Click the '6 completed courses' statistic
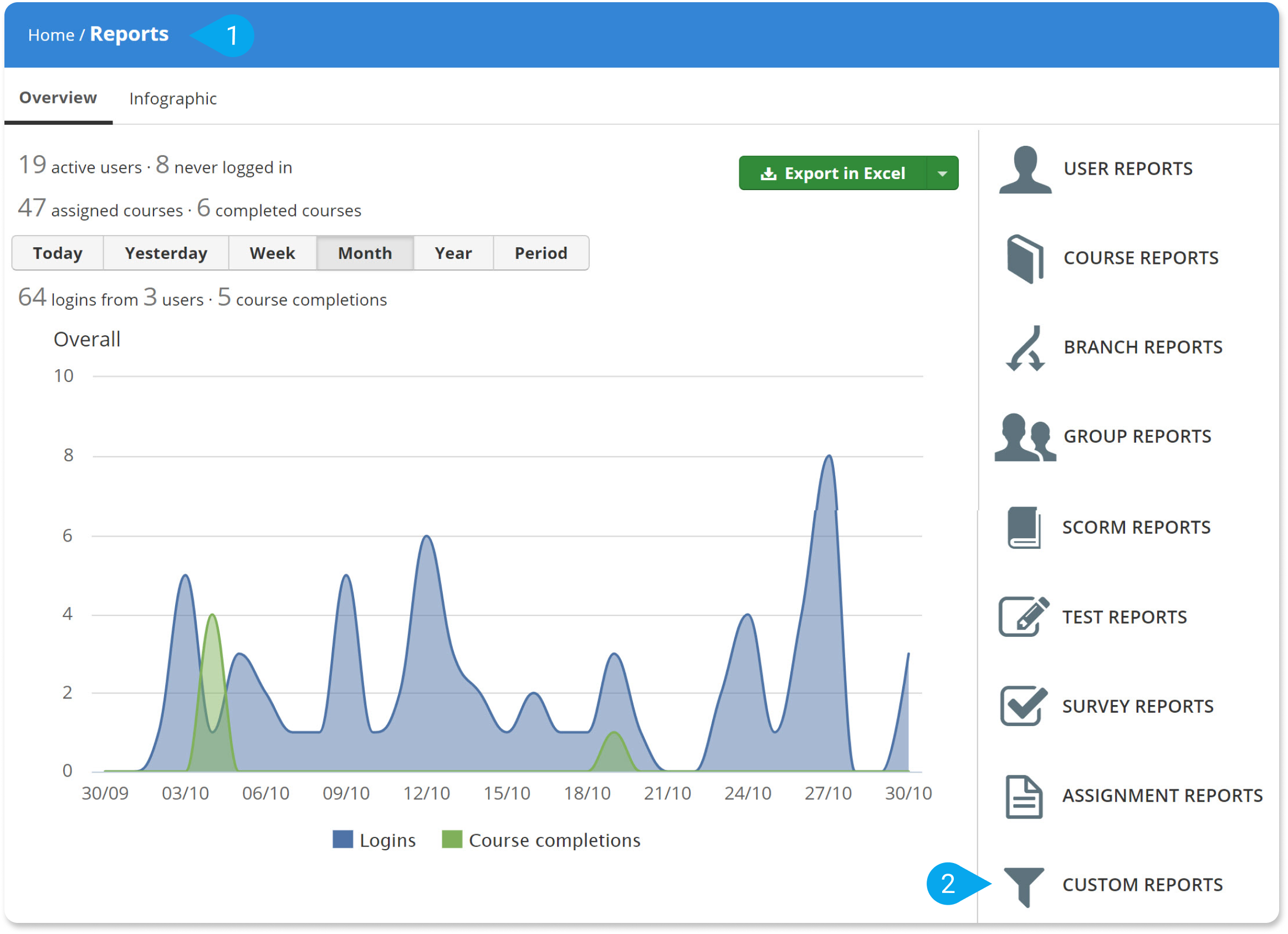Image resolution: width=1288 pixels, height=934 pixels. [x=279, y=208]
